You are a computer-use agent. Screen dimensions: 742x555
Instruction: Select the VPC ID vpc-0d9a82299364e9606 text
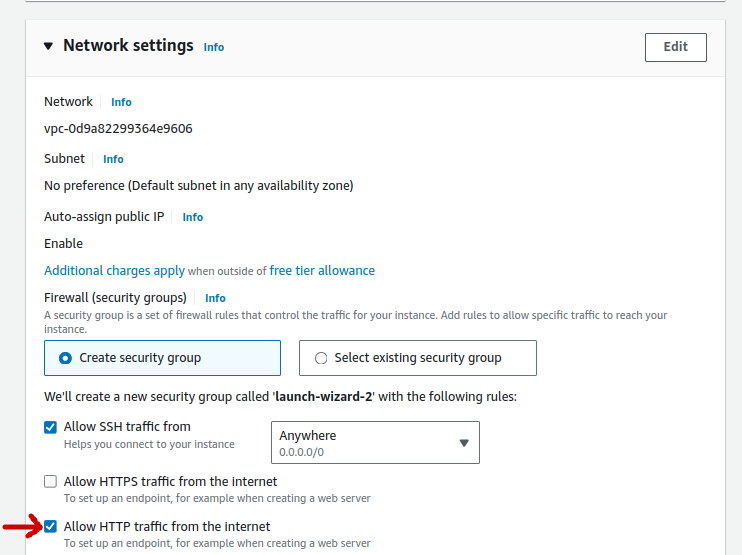pyautogui.click(x=118, y=129)
